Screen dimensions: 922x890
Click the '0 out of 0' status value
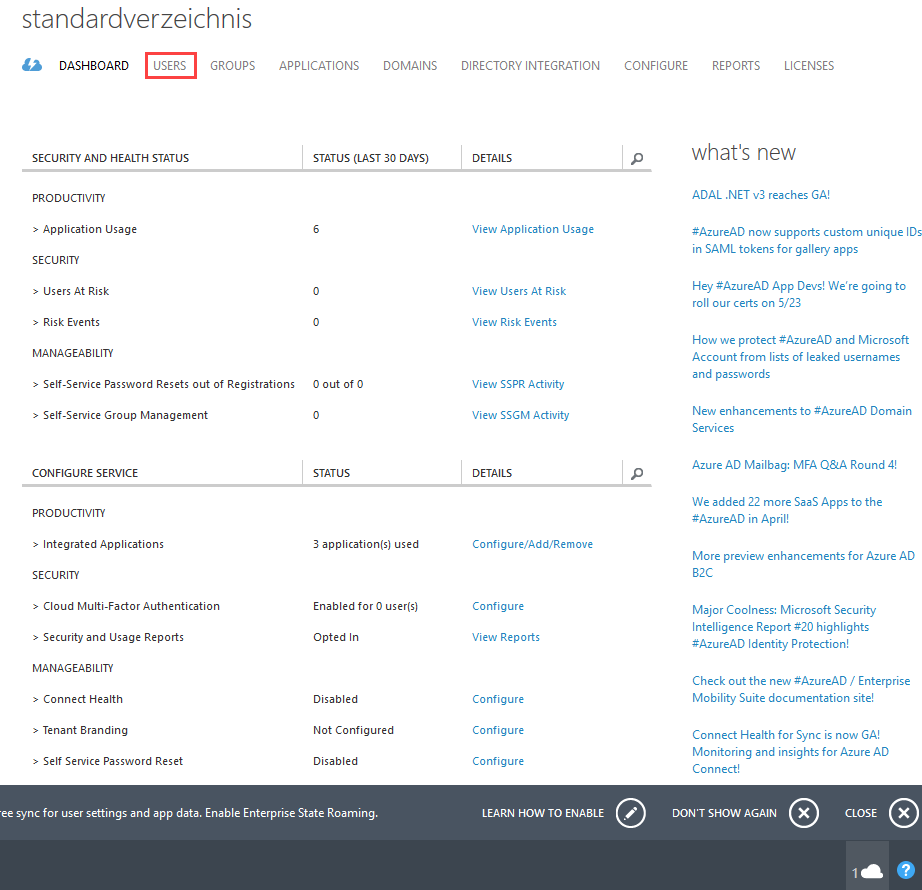338,384
